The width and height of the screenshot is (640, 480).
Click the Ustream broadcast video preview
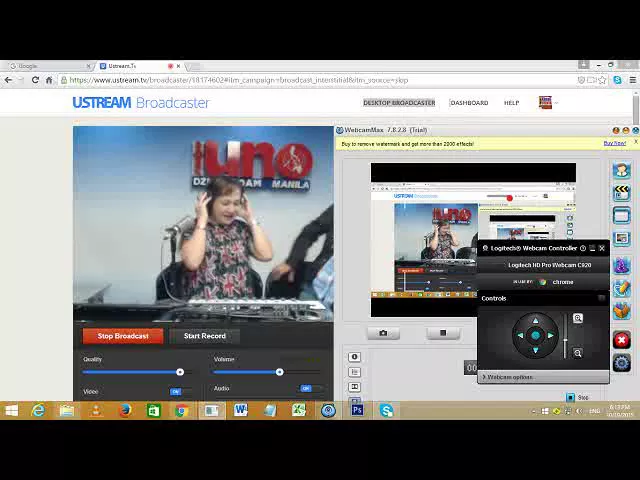click(x=203, y=224)
